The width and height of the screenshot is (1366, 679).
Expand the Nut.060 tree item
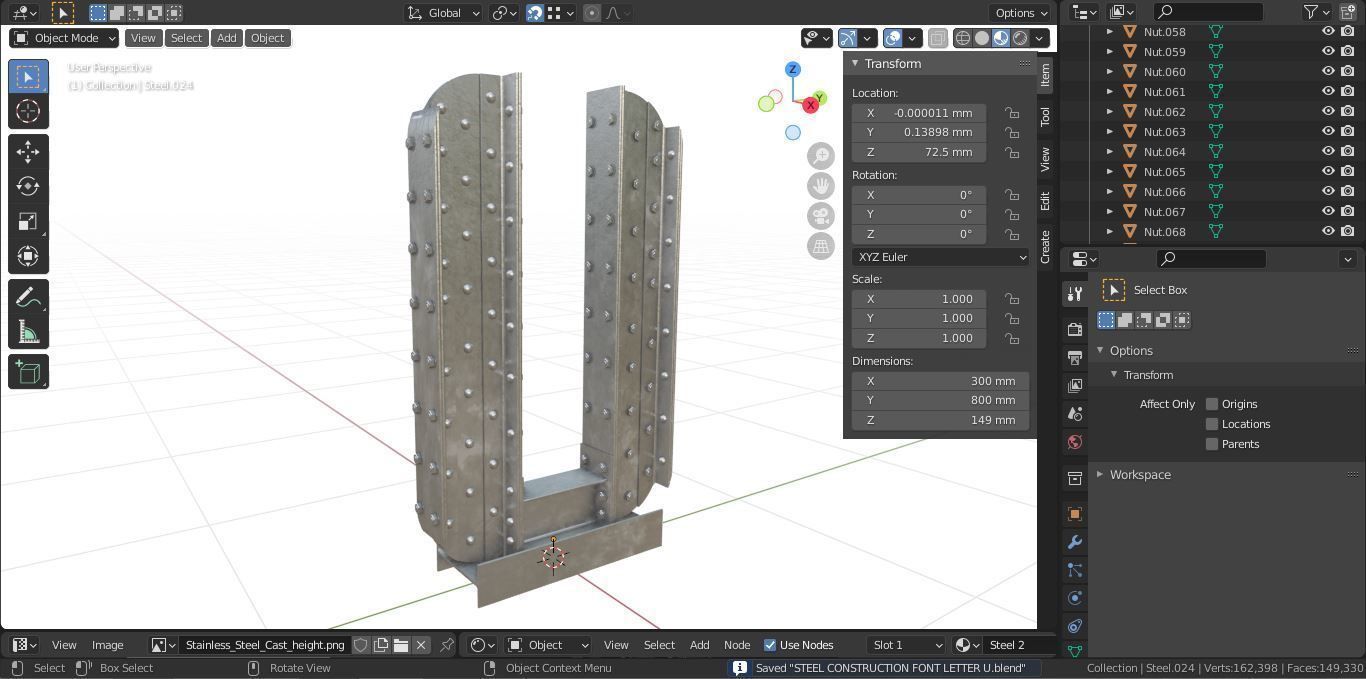[1110, 72]
